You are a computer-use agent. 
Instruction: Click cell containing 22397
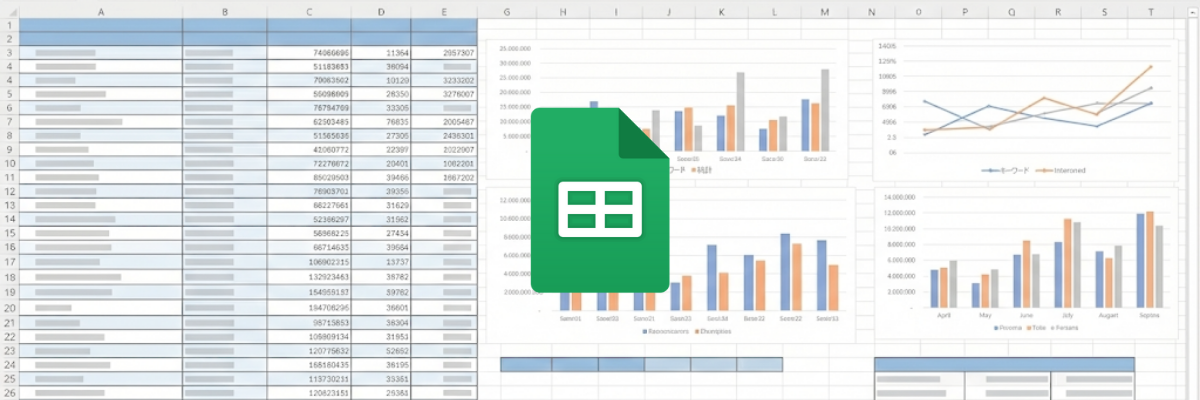381,149
